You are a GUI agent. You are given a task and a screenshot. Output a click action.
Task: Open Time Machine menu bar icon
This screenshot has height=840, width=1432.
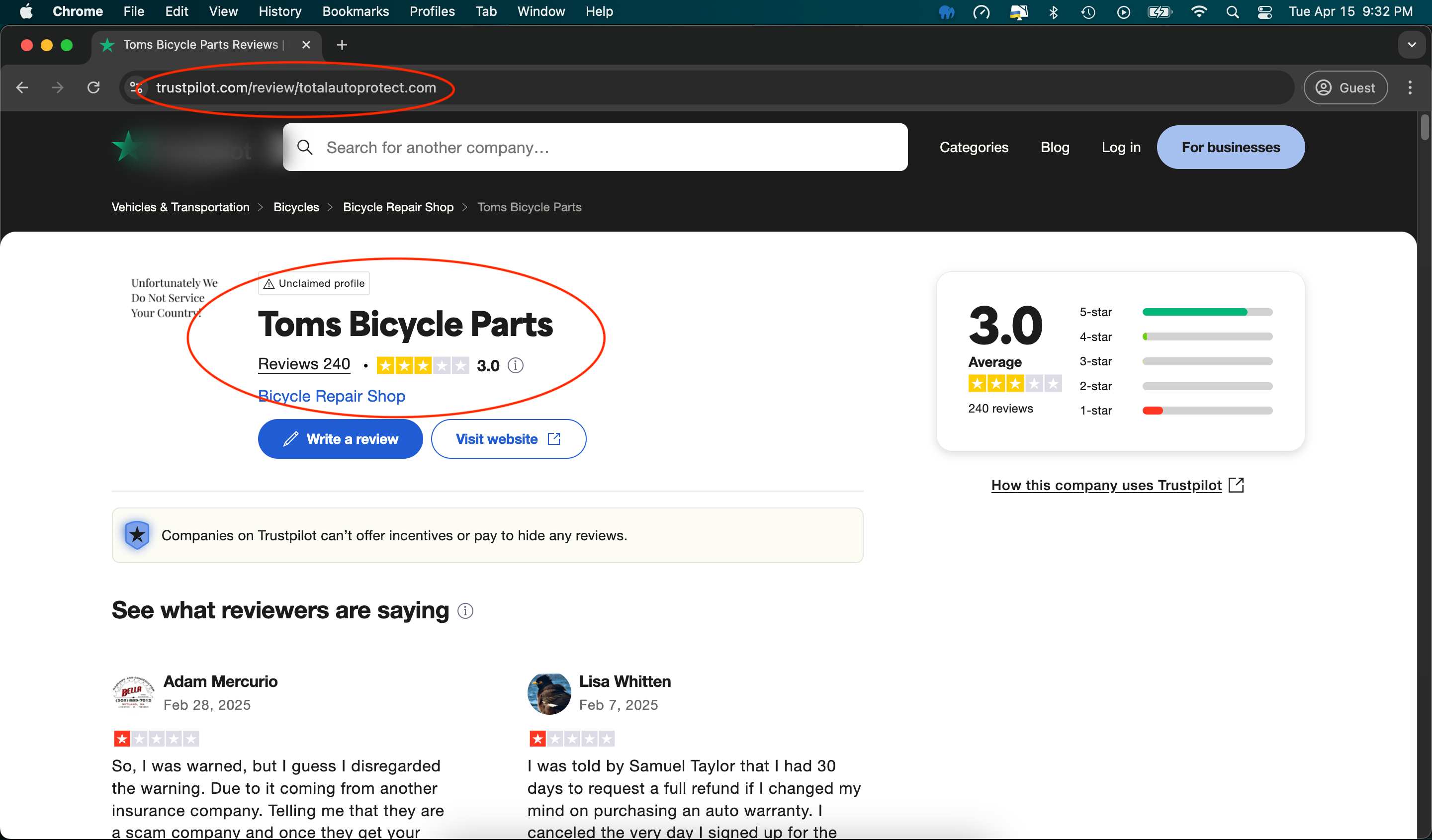(1087, 12)
